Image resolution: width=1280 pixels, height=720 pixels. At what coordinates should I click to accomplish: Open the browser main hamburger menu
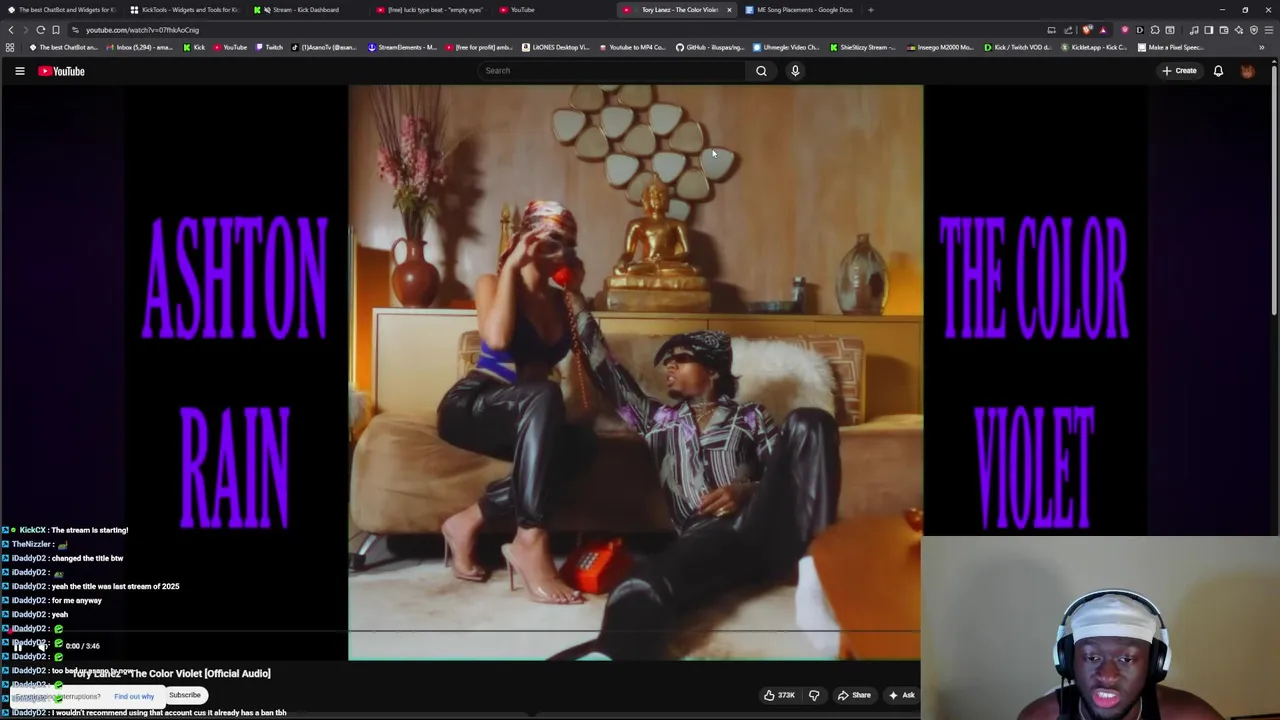point(1269,30)
